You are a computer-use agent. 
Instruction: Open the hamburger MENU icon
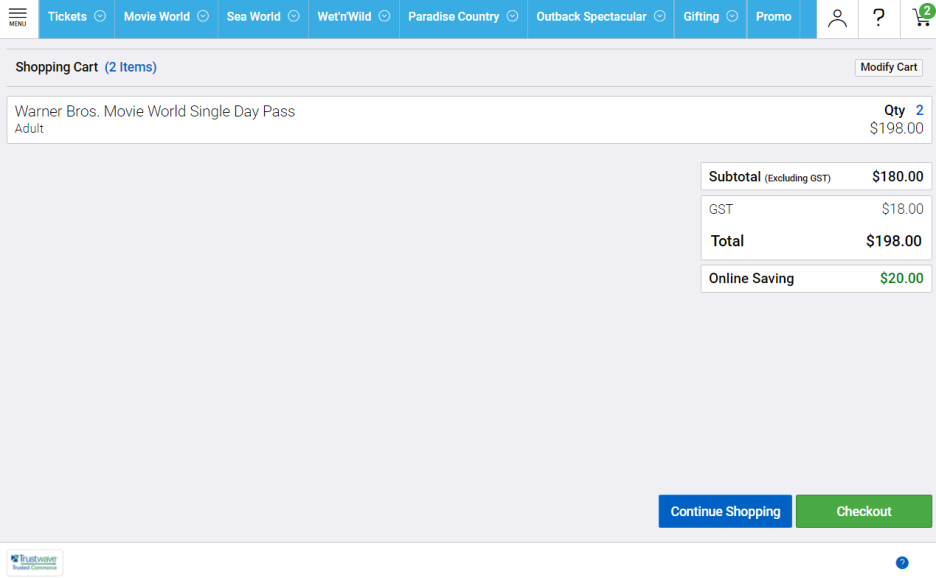pos(18,17)
